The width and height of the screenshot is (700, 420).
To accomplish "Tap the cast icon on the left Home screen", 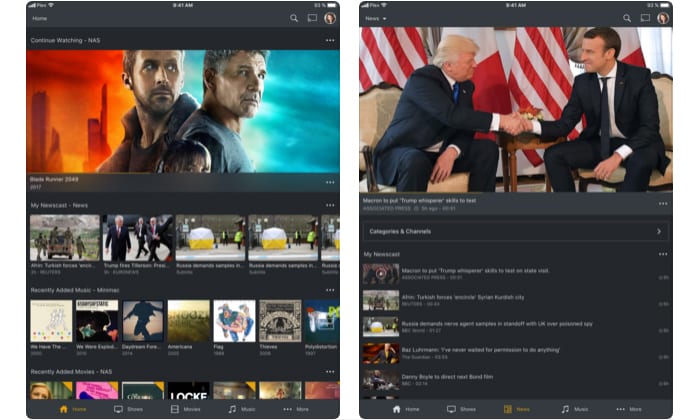I will [x=312, y=18].
